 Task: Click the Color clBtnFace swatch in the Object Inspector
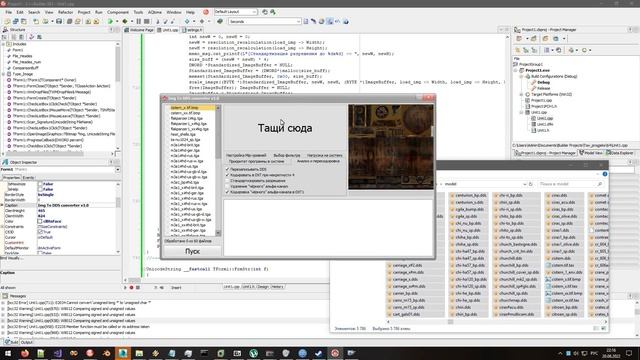click(x=40, y=221)
